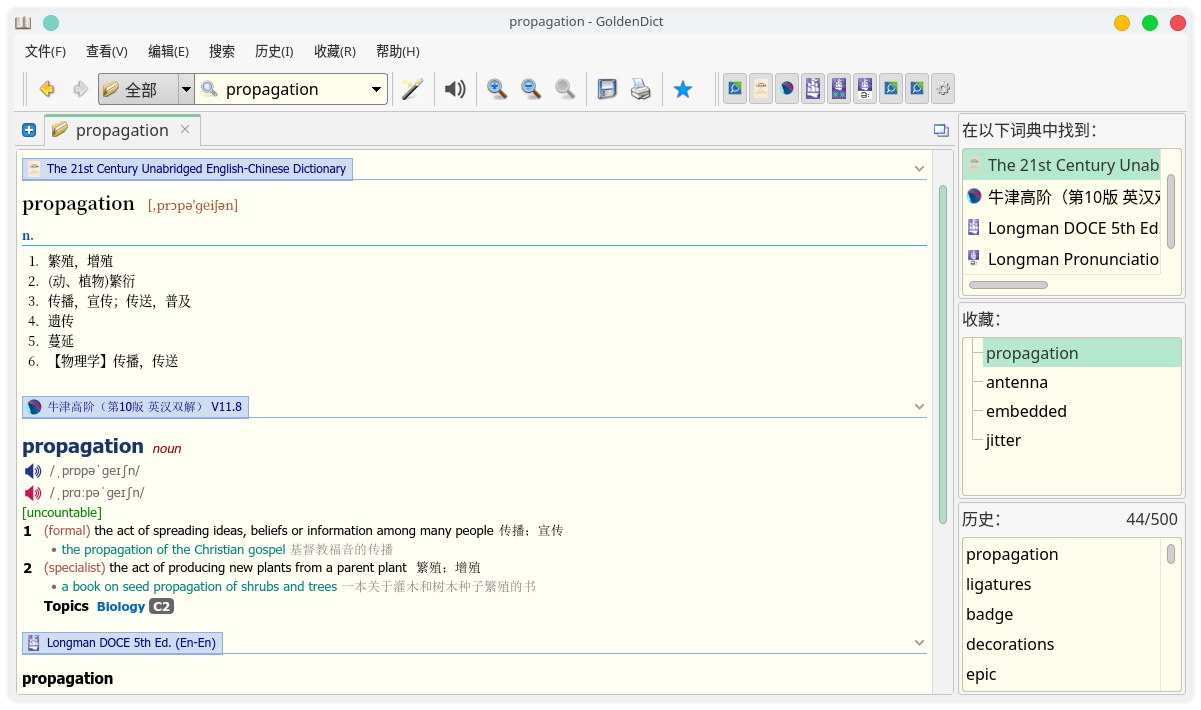
Task: Open the 帮助(H) menu
Action: tap(397, 52)
